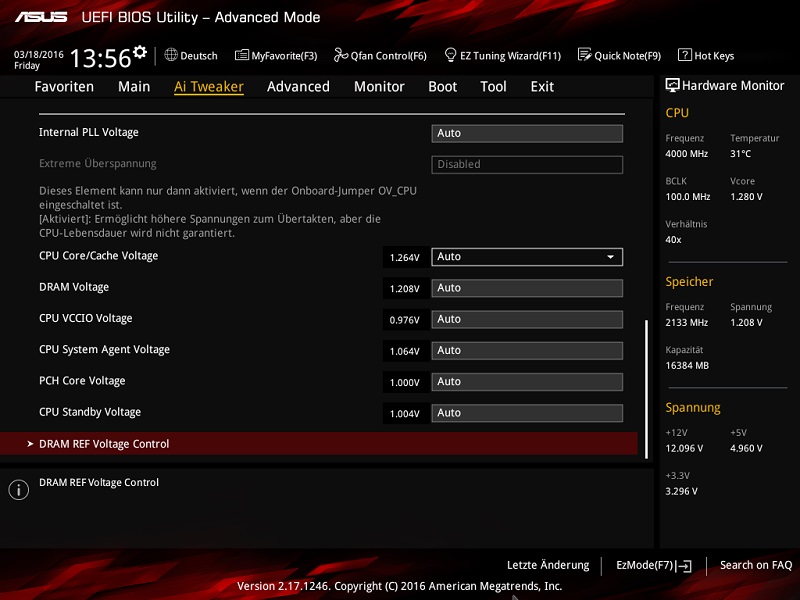Open the Favoriten tab
This screenshot has width=800, height=600.
pos(64,87)
